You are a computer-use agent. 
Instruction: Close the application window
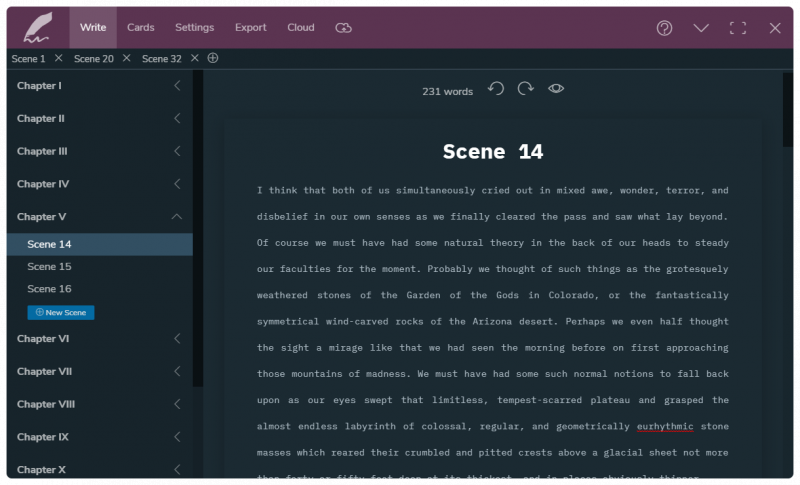point(775,28)
